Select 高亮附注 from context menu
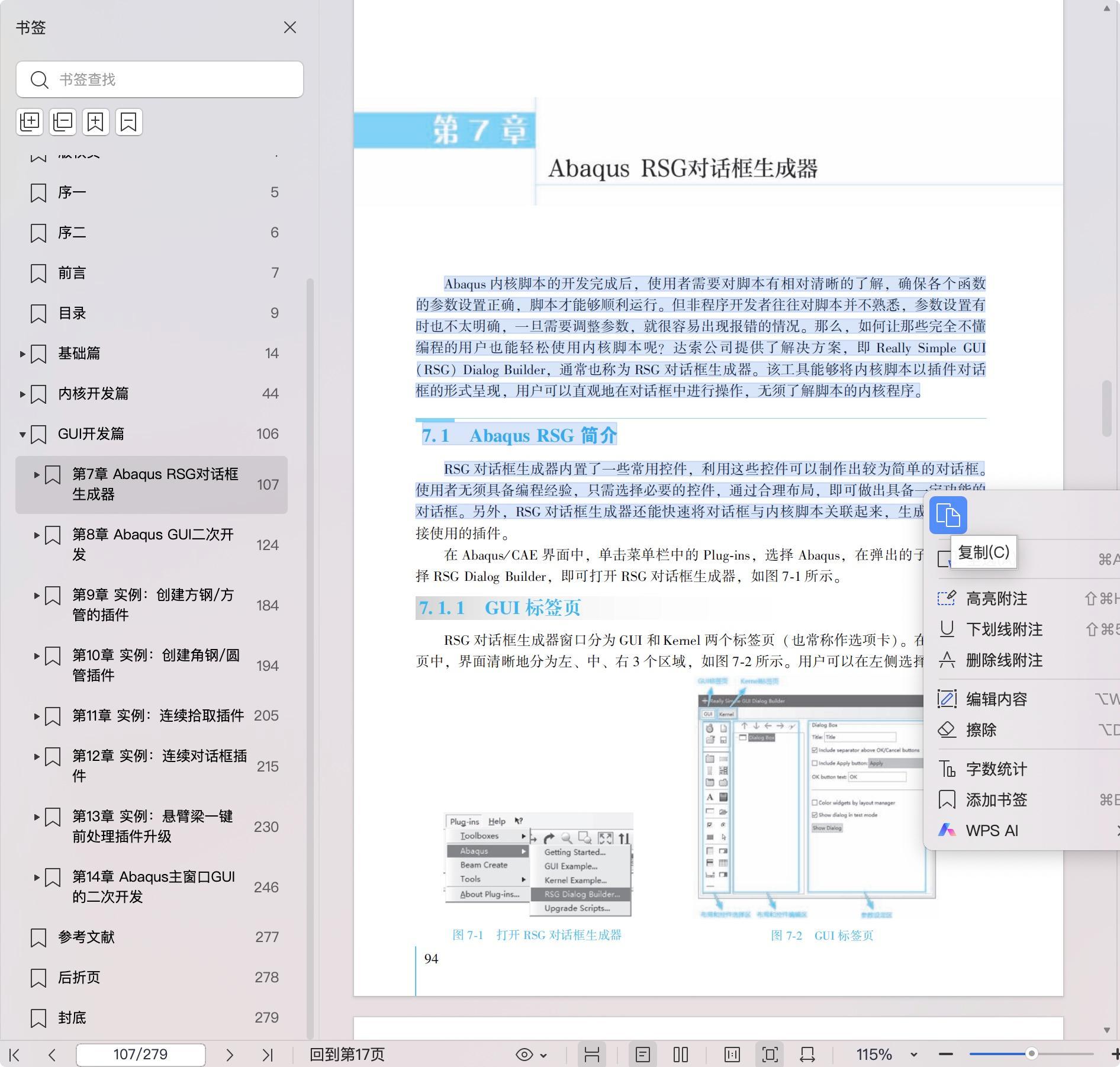Image resolution: width=1120 pixels, height=1067 pixels. pyautogui.click(x=996, y=599)
